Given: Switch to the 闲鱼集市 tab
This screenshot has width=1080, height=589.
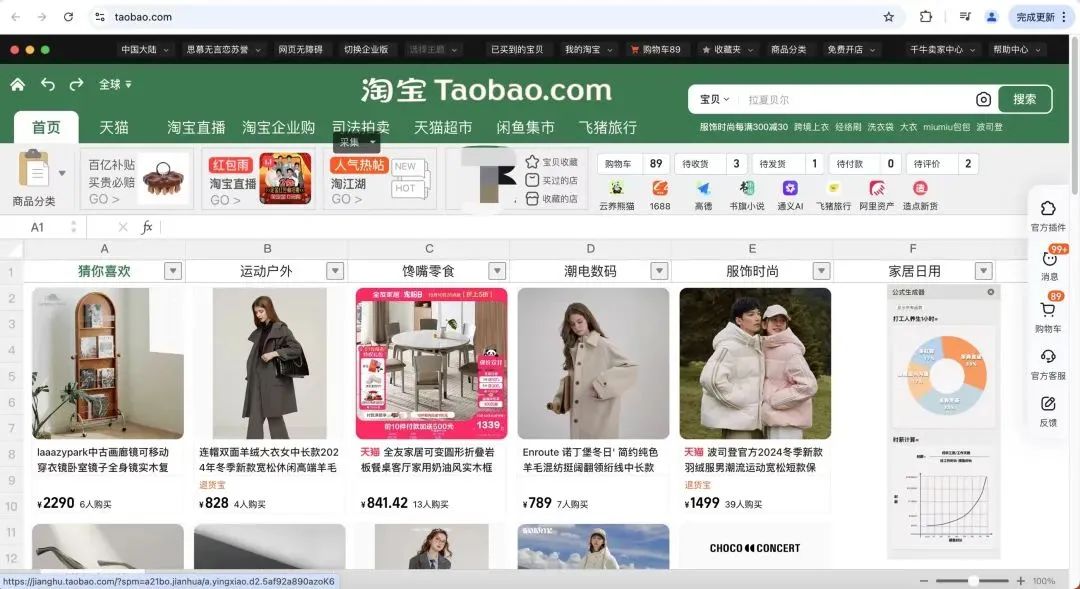Looking at the screenshot, I should pos(526,127).
